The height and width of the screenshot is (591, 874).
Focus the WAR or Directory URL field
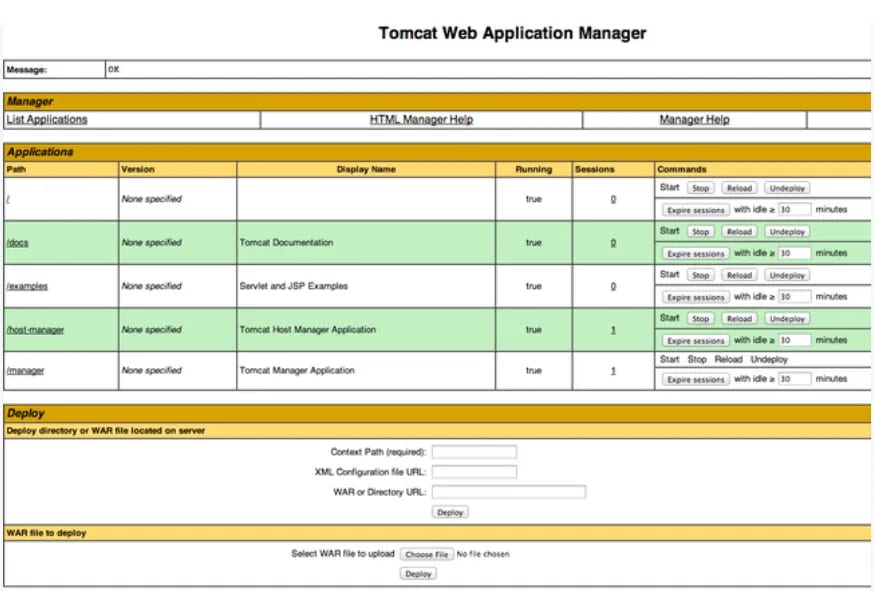pyautogui.click(x=509, y=492)
